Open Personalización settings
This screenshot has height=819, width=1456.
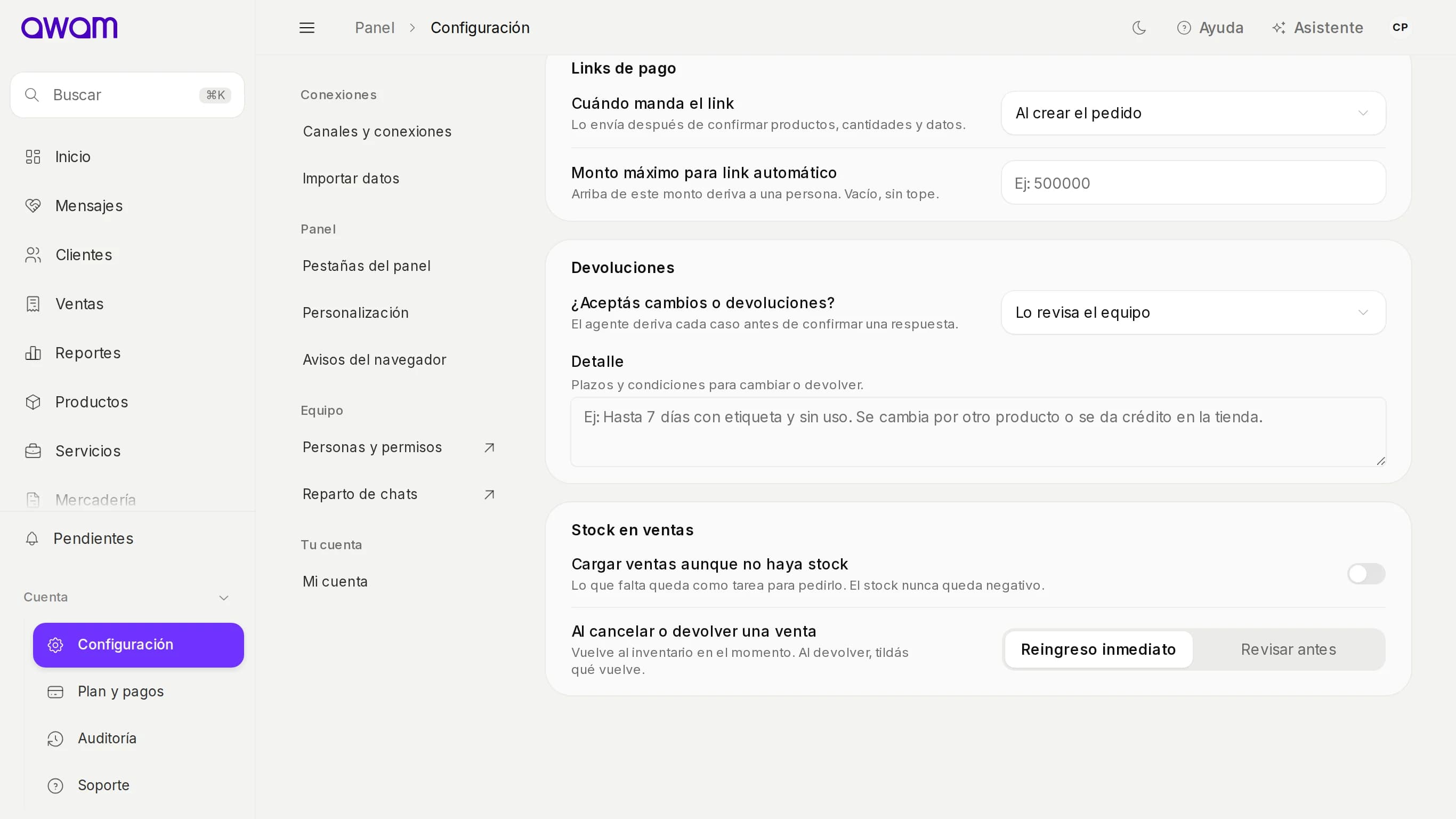(355, 314)
